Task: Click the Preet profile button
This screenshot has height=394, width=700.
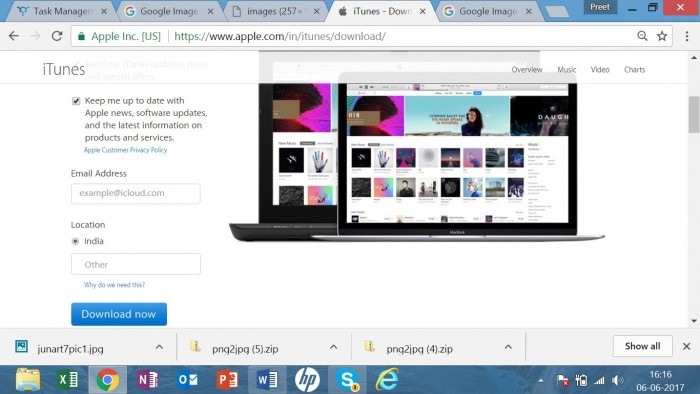Action: 600,7
